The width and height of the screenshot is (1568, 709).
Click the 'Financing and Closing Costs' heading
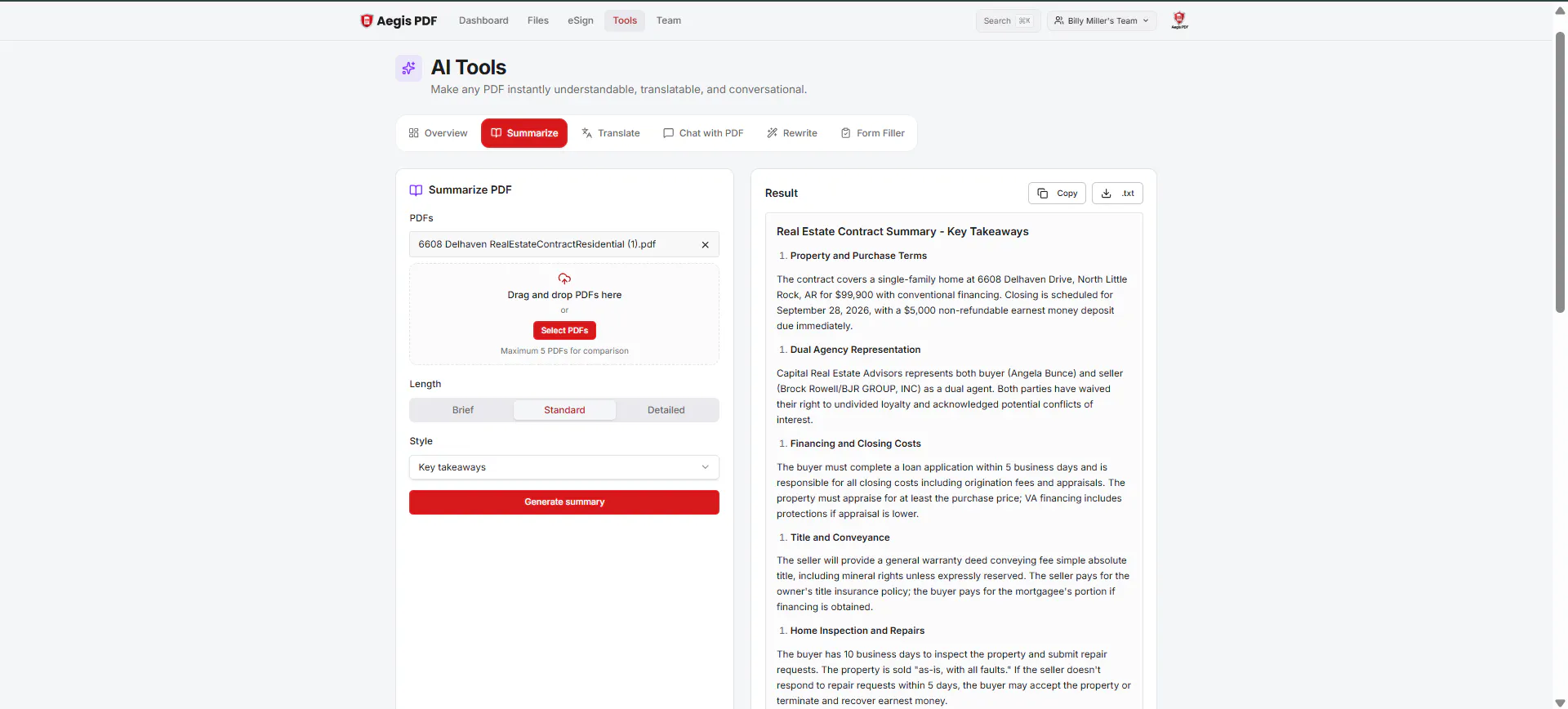pos(855,444)
